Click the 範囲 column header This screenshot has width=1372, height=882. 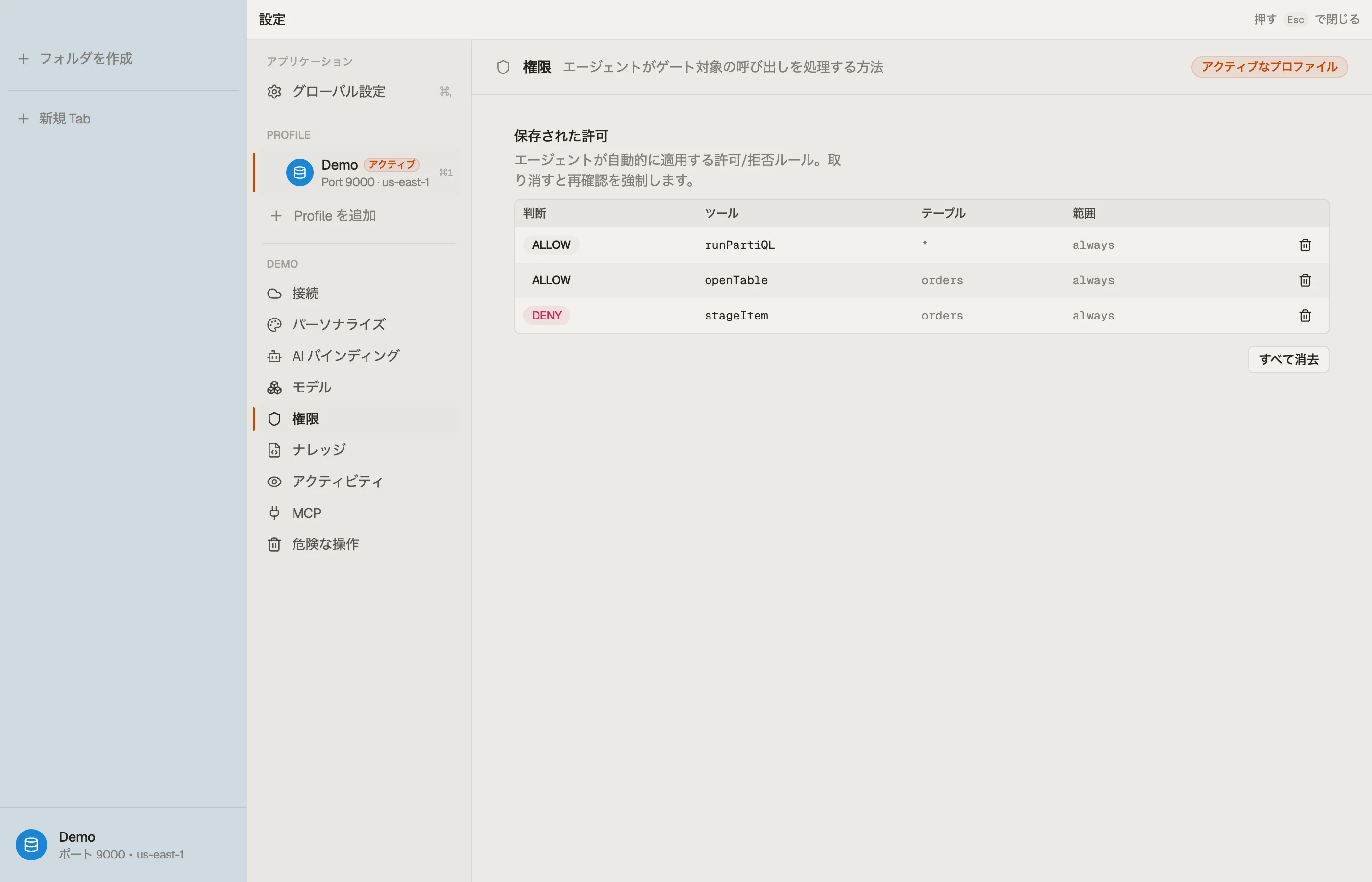pyautogui.click(x=1083, y=213)
